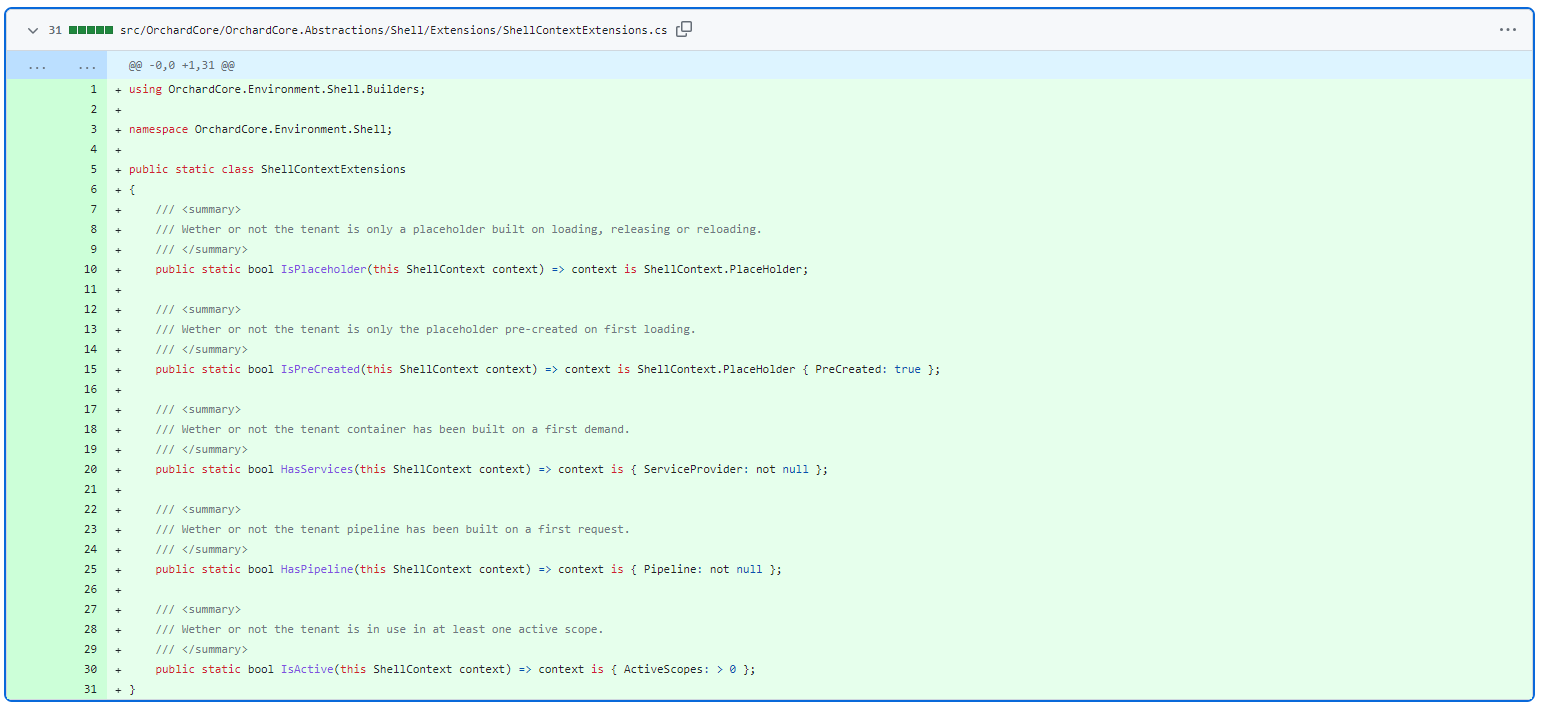Select line number 31
The height and width of the screenshot is (708, 1541).
pyautogui.click(x=90, y=689)
